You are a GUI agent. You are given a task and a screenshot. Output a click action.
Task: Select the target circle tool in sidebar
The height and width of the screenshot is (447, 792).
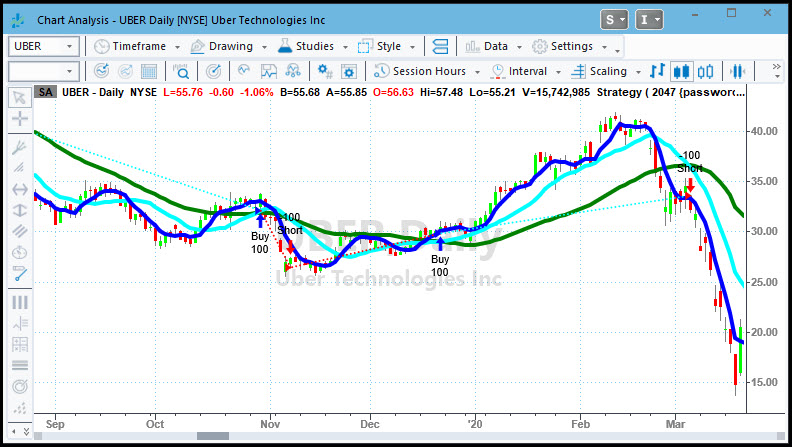[x=20, y=386]
